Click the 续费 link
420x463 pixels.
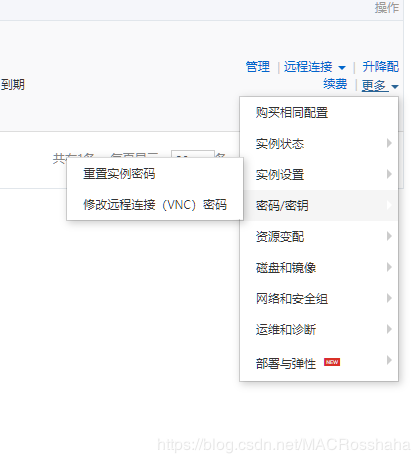335,84
